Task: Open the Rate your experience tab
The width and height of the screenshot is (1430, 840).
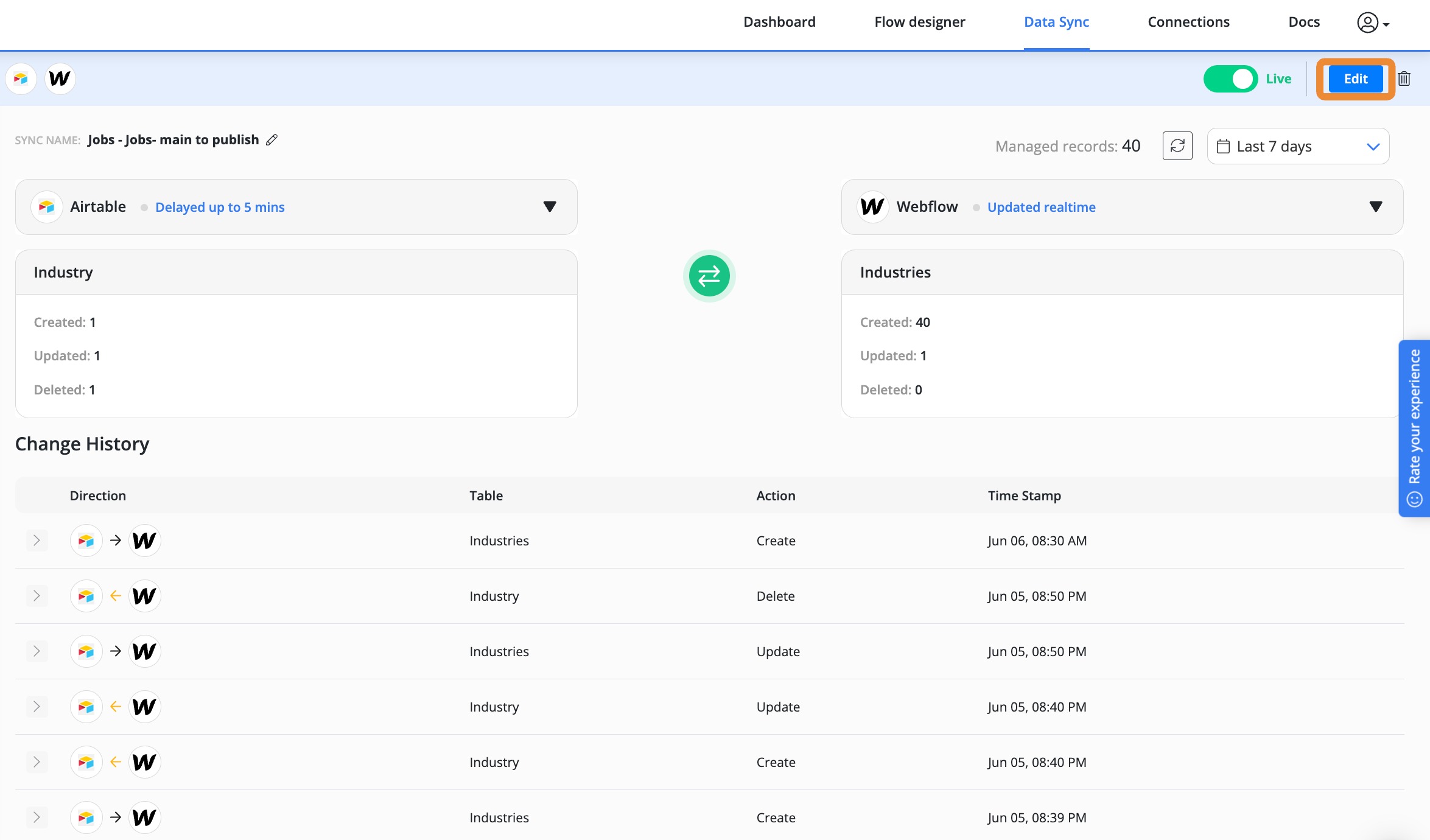Action: pos(1414,429)
